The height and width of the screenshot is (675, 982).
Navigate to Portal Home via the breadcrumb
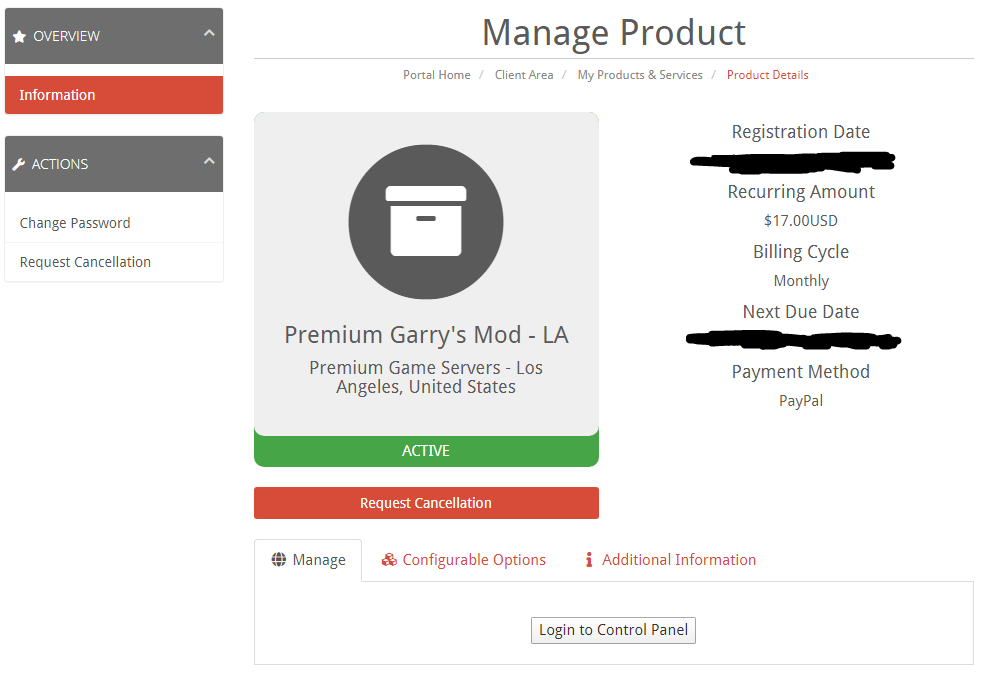437,74
